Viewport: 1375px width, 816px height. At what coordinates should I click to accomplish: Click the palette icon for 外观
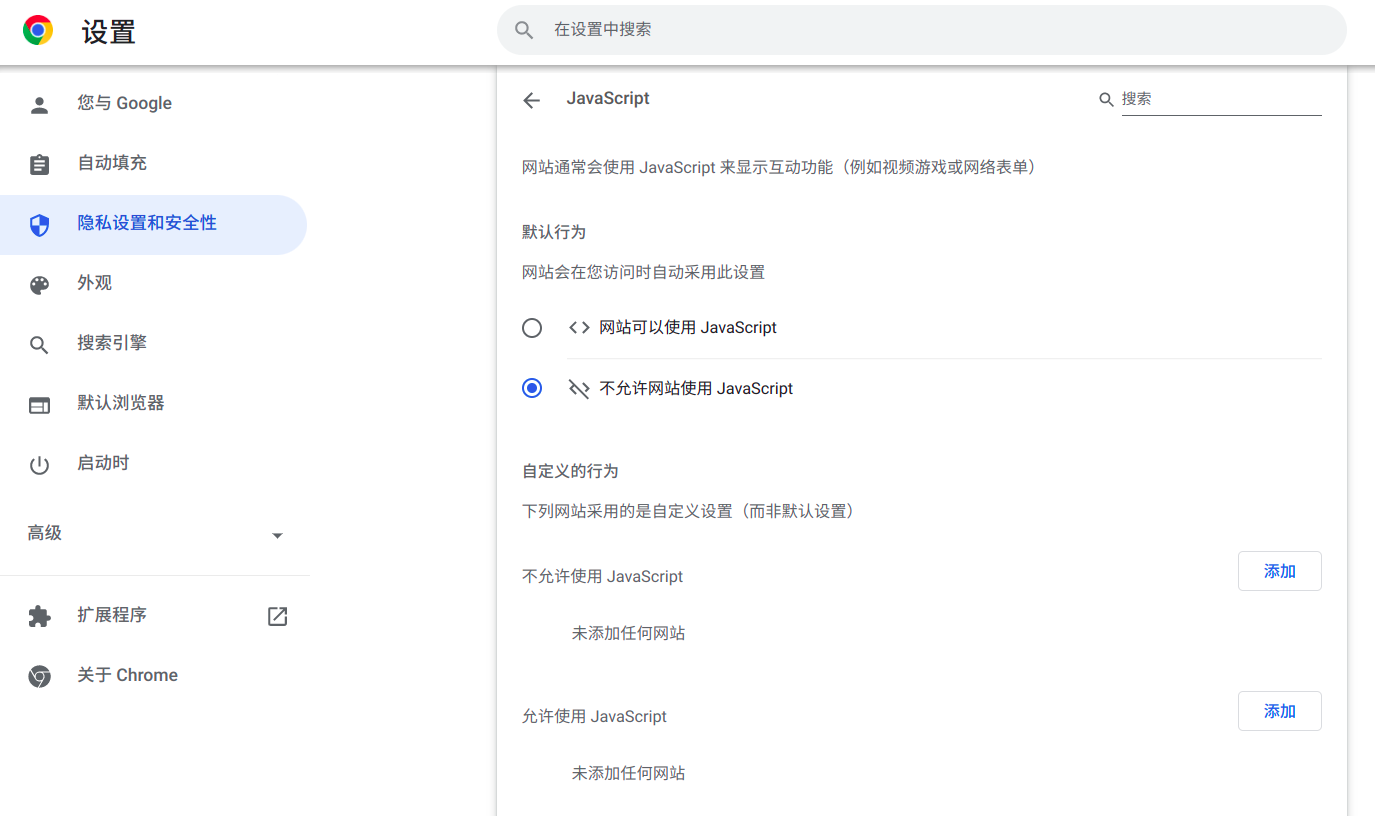39,285
